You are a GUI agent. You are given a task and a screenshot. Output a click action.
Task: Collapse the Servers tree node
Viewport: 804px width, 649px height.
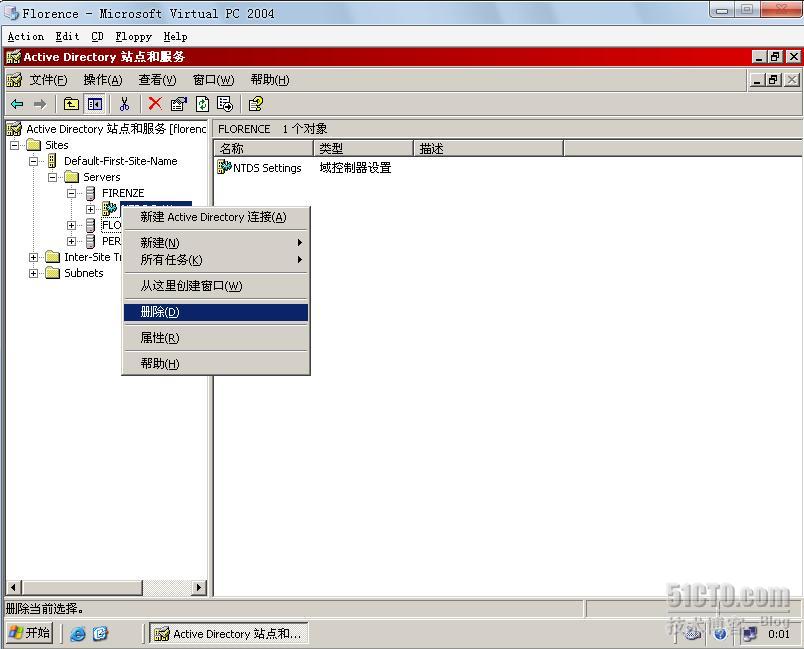pos(52,177)
